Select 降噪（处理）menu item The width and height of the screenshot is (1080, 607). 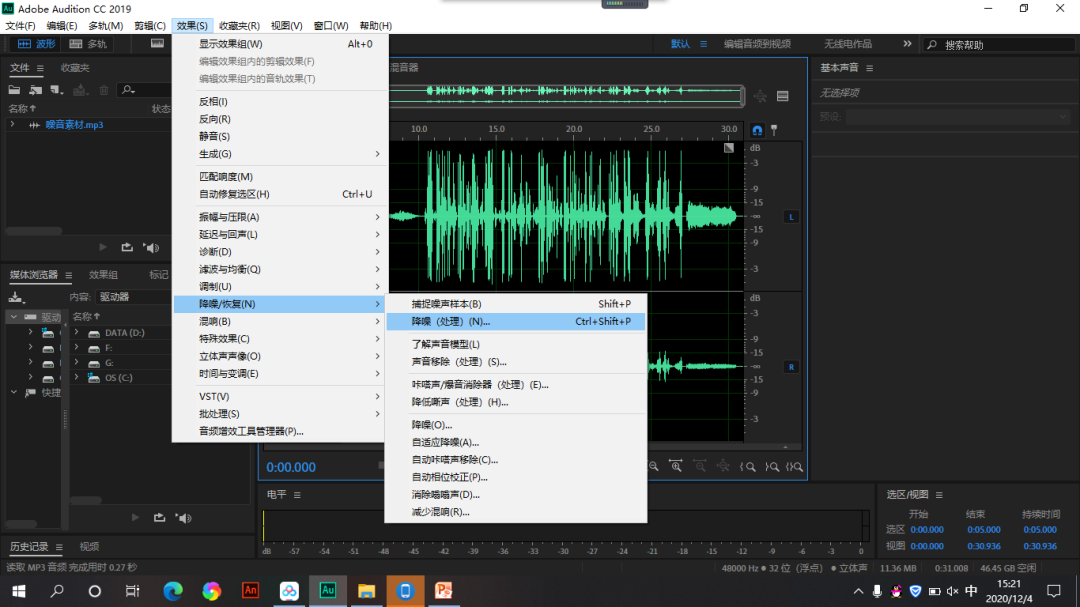tap(516, 322)
